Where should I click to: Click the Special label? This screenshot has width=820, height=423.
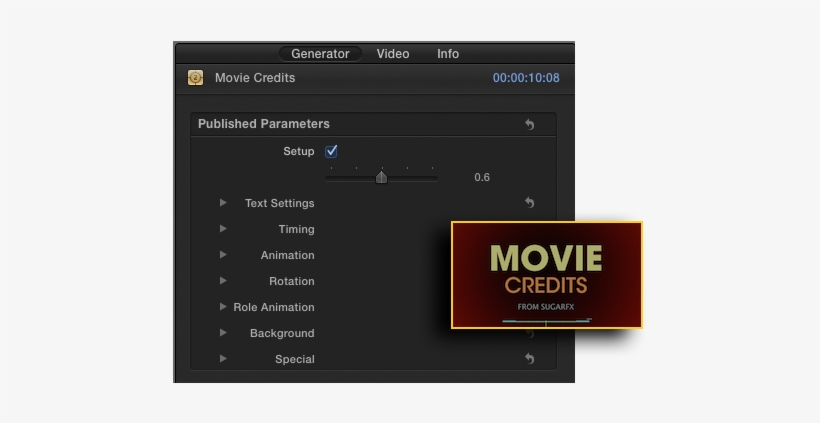click(x=294, y=360)
